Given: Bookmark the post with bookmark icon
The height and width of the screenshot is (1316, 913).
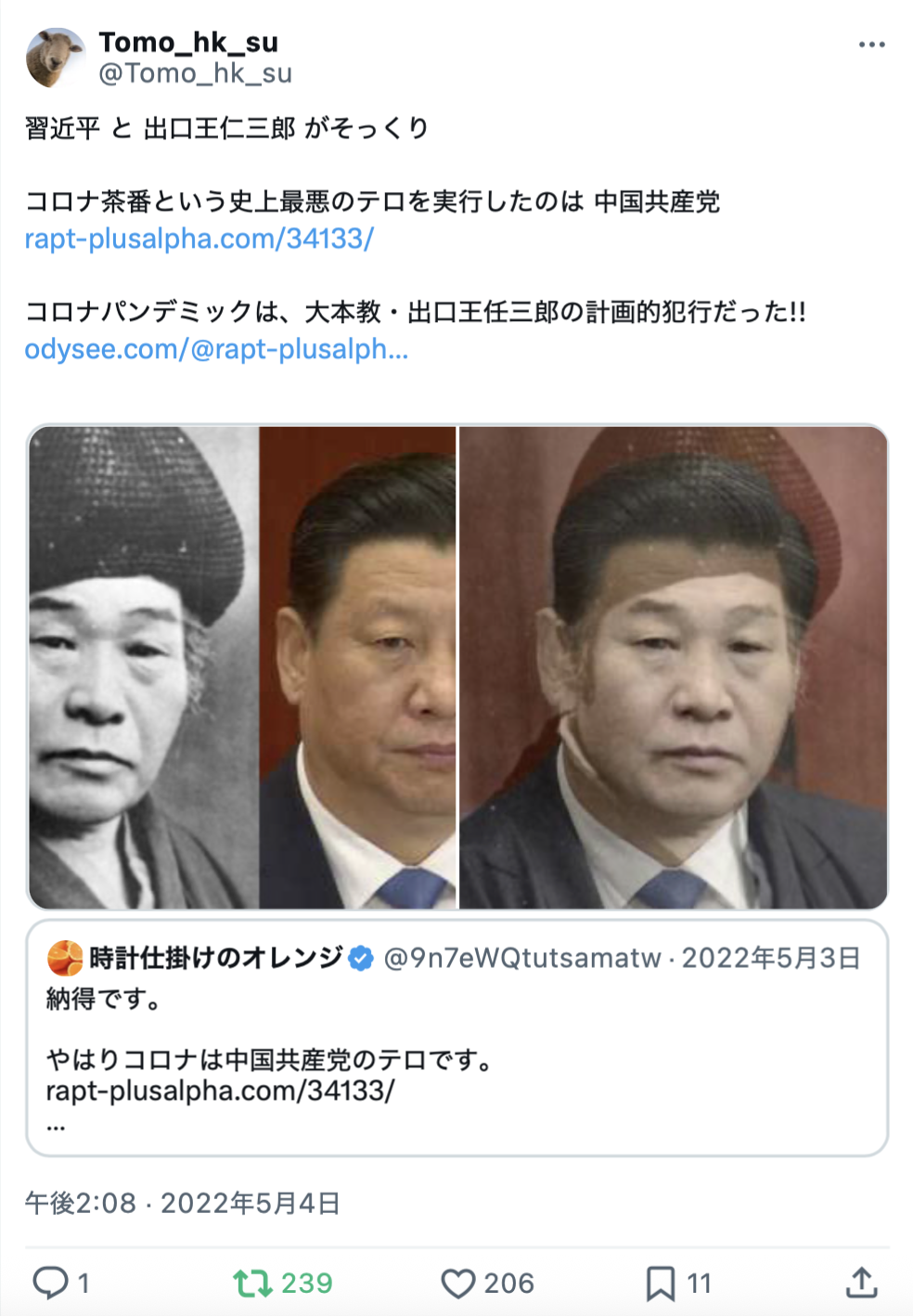Looking at the screenshot, I should pos(660,1283).
